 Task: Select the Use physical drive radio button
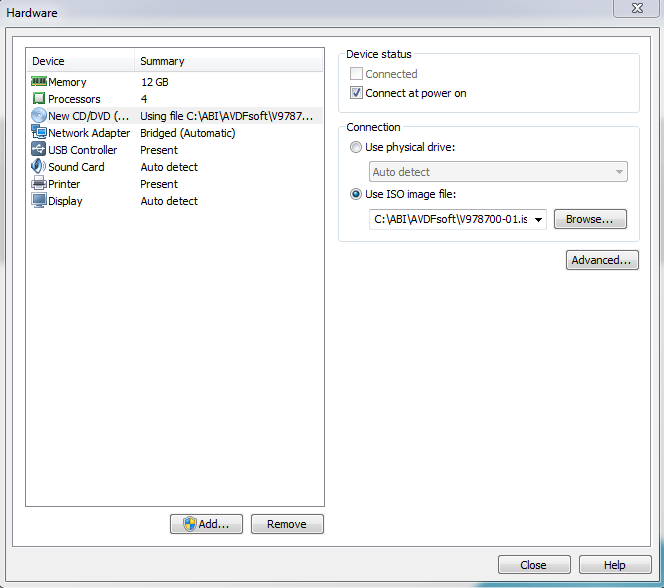(x=357, y=148)
